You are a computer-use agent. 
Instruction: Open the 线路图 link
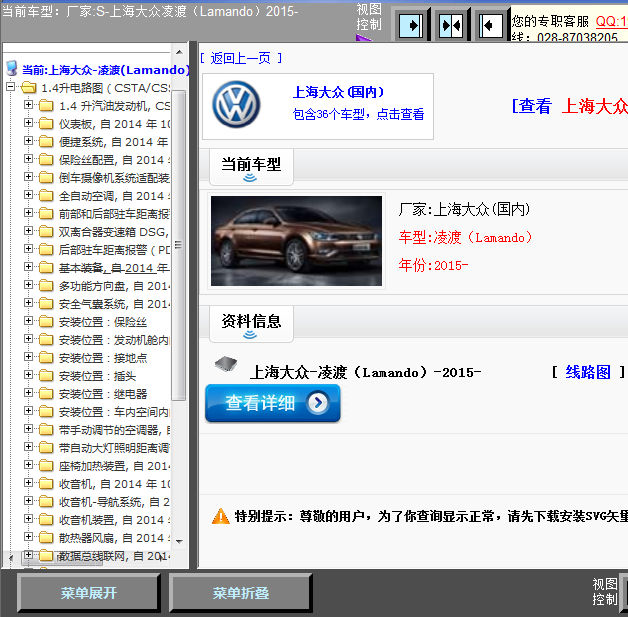[x=588, y=372]
